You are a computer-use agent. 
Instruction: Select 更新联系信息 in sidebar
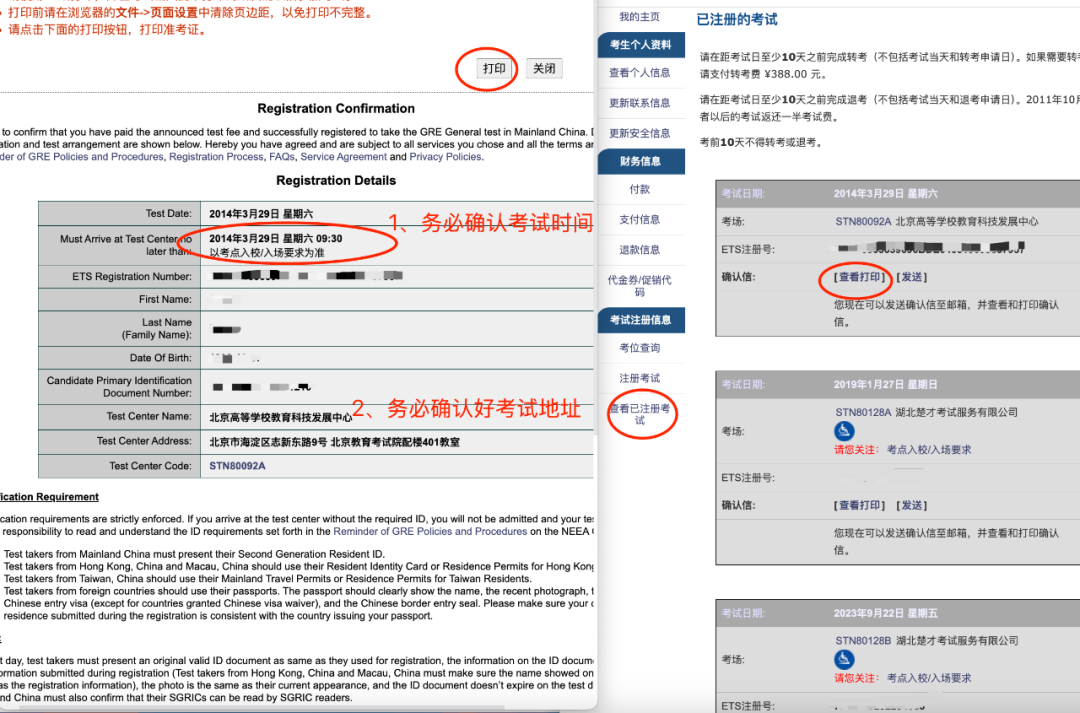tap(639, 103)
